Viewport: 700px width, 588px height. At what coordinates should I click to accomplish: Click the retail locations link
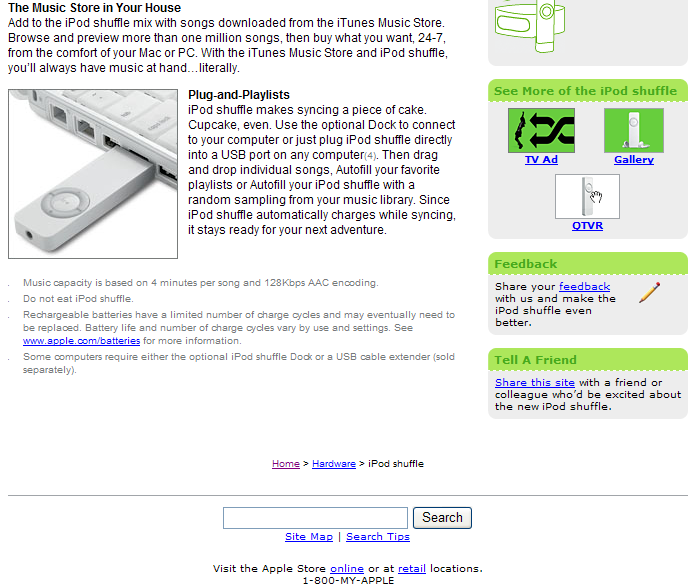412,569
